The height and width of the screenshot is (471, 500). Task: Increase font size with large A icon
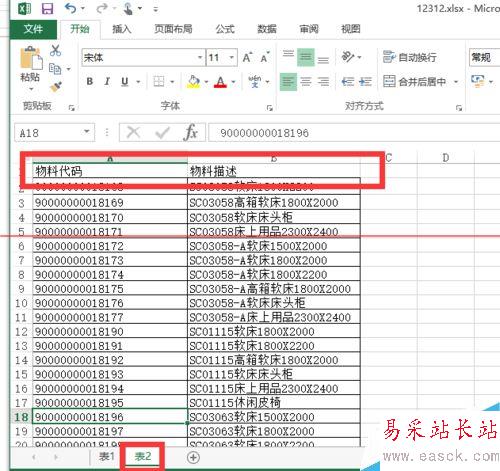click(247, 58)
